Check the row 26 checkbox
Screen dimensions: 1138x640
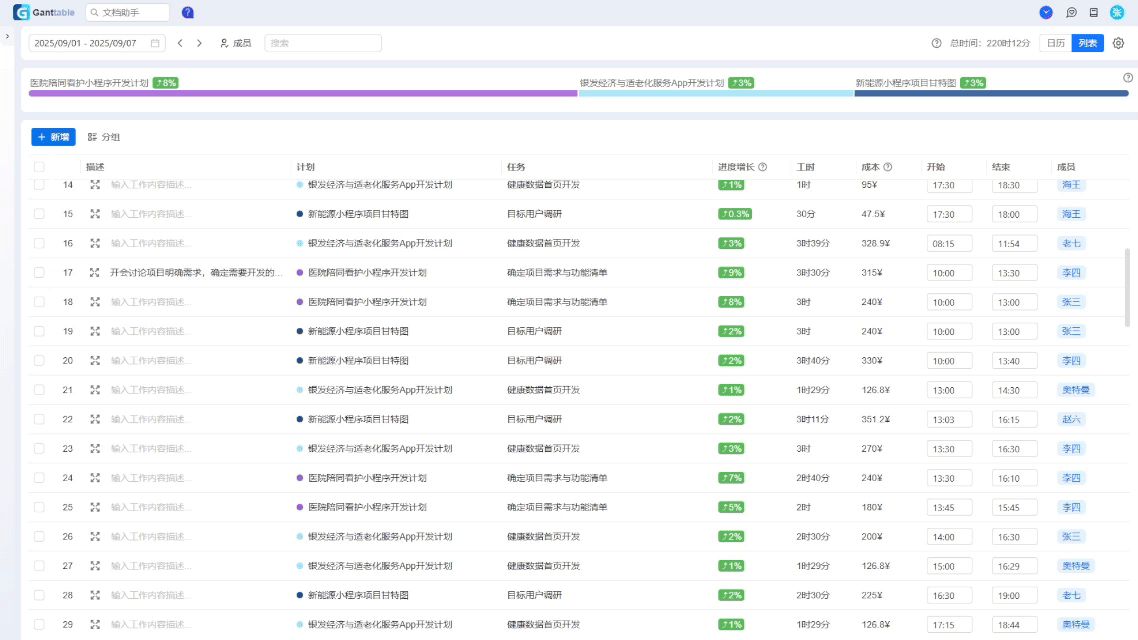tap(39, 536)
